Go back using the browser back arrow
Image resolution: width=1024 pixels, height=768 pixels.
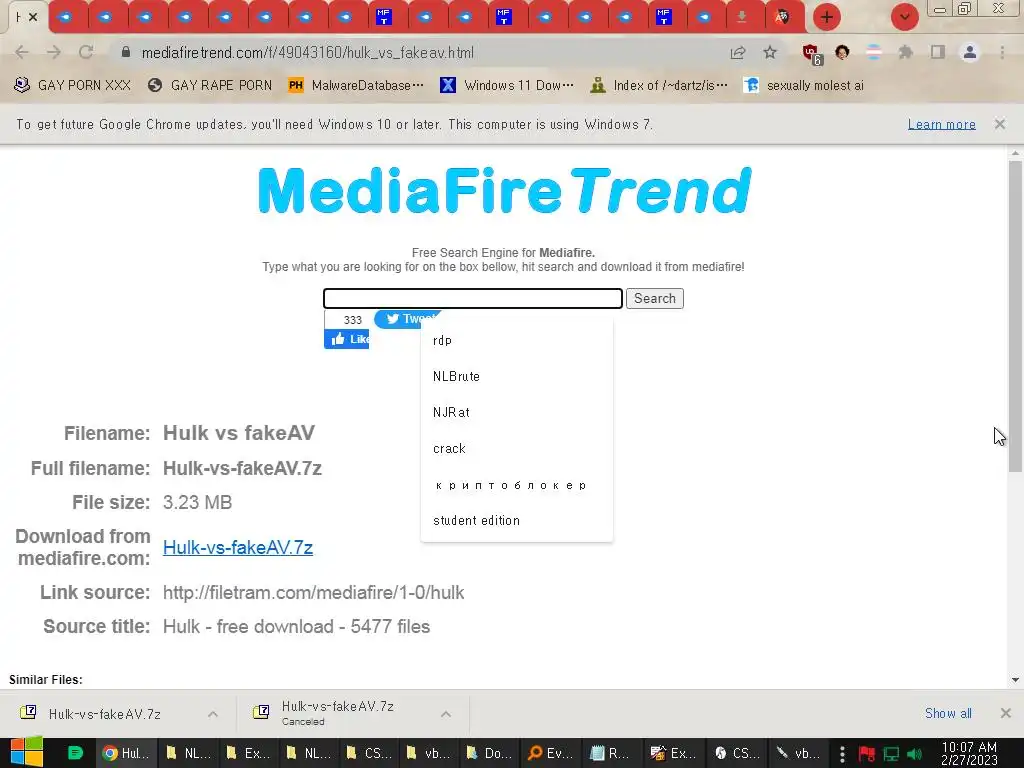[22, 52]
